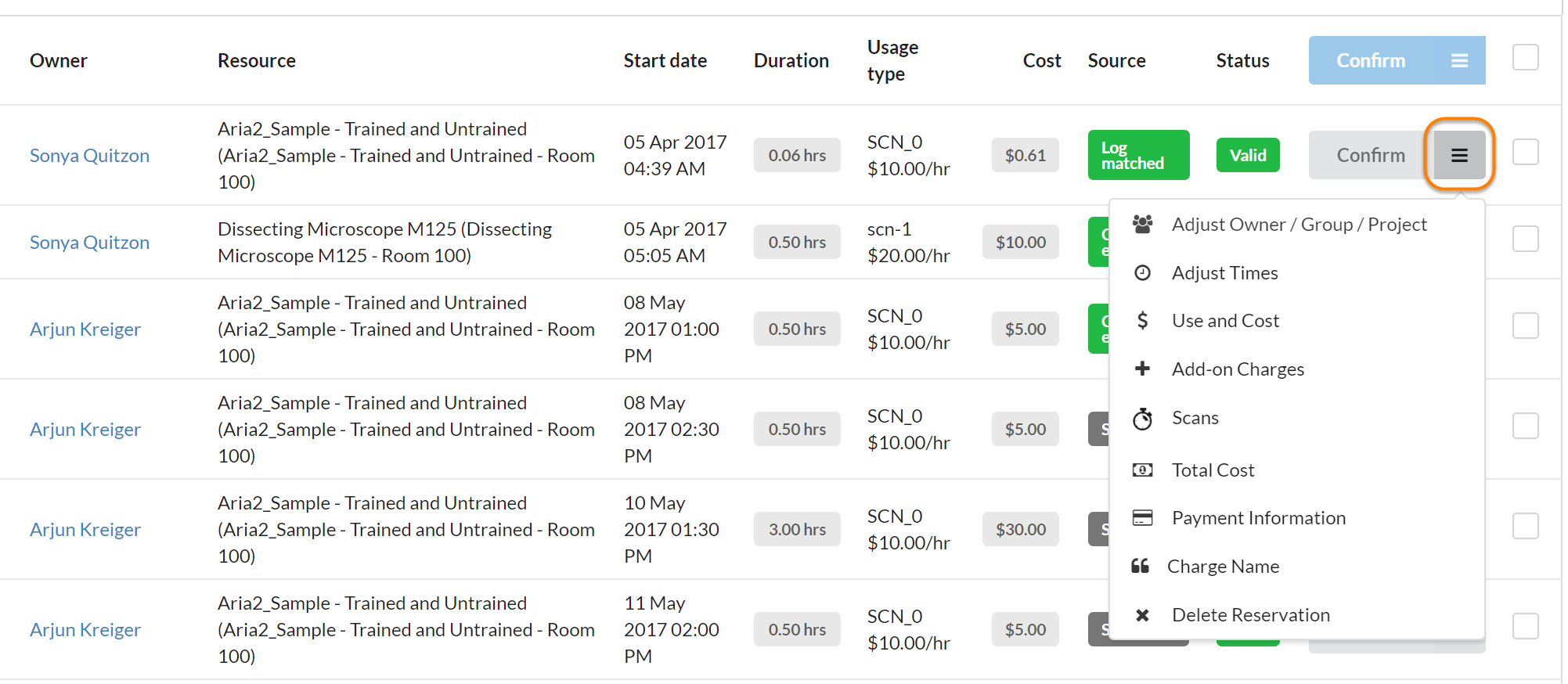Click the X icon for Delete Reservation

coord(1142,615)
